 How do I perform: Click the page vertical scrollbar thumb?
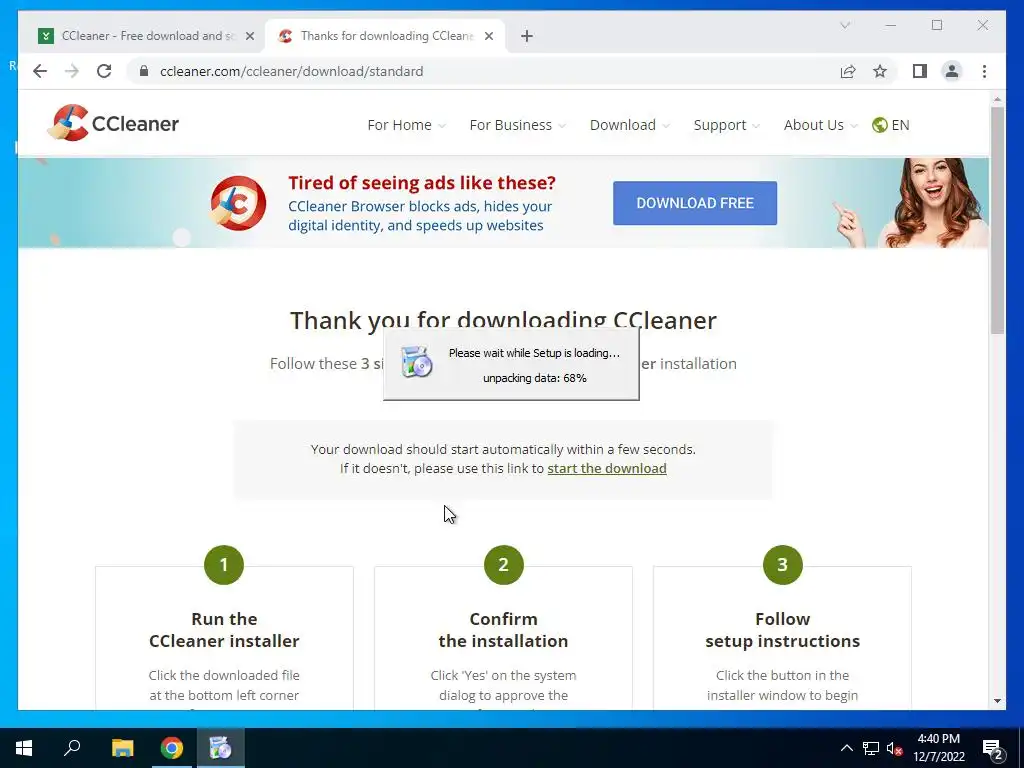pyautogui.click(x=997, y=219)
